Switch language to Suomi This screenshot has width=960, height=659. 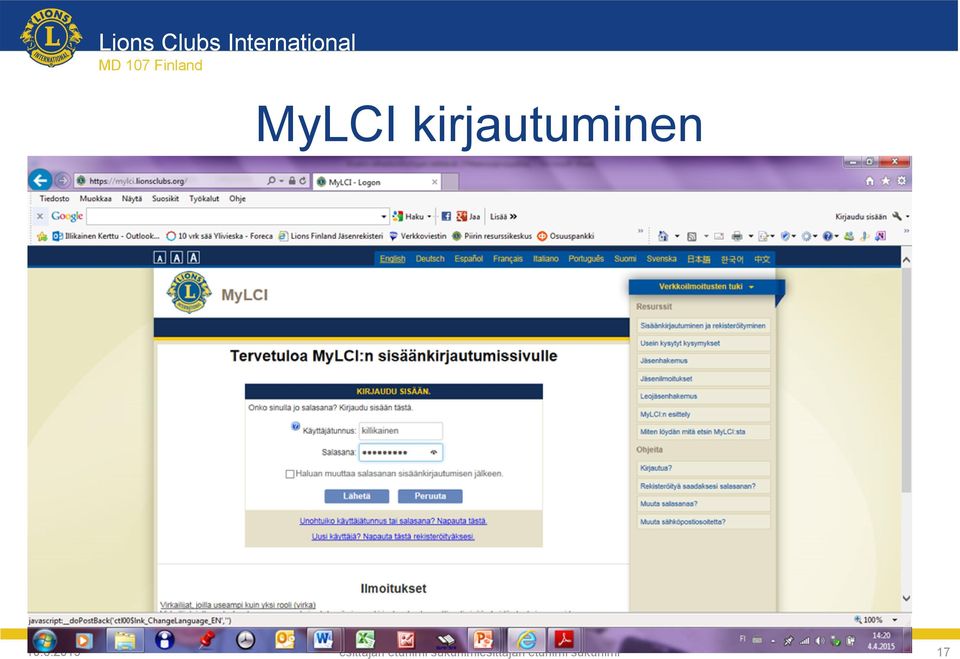point(625,258)
